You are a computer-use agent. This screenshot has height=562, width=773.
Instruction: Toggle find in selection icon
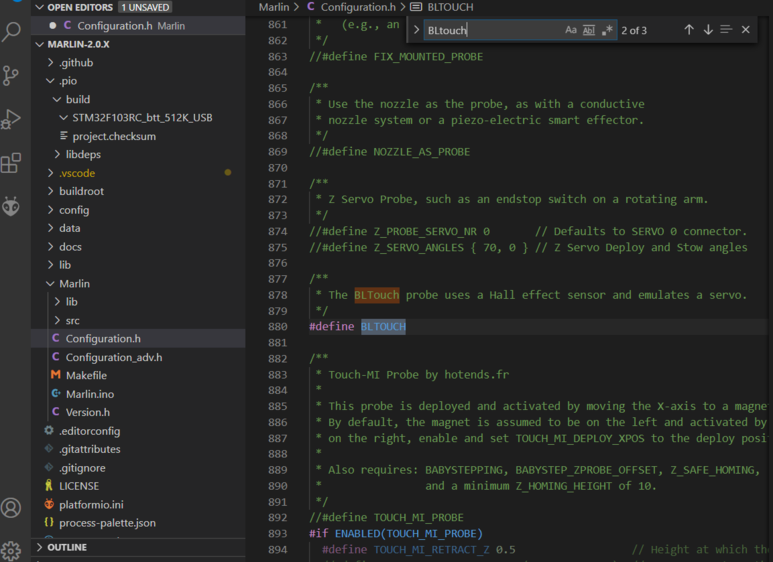click(x=726, y=30)
